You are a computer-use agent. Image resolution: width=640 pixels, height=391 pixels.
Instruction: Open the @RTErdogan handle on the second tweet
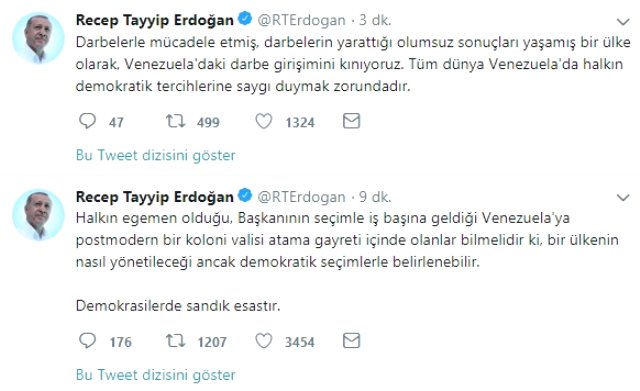coord(301,197)
